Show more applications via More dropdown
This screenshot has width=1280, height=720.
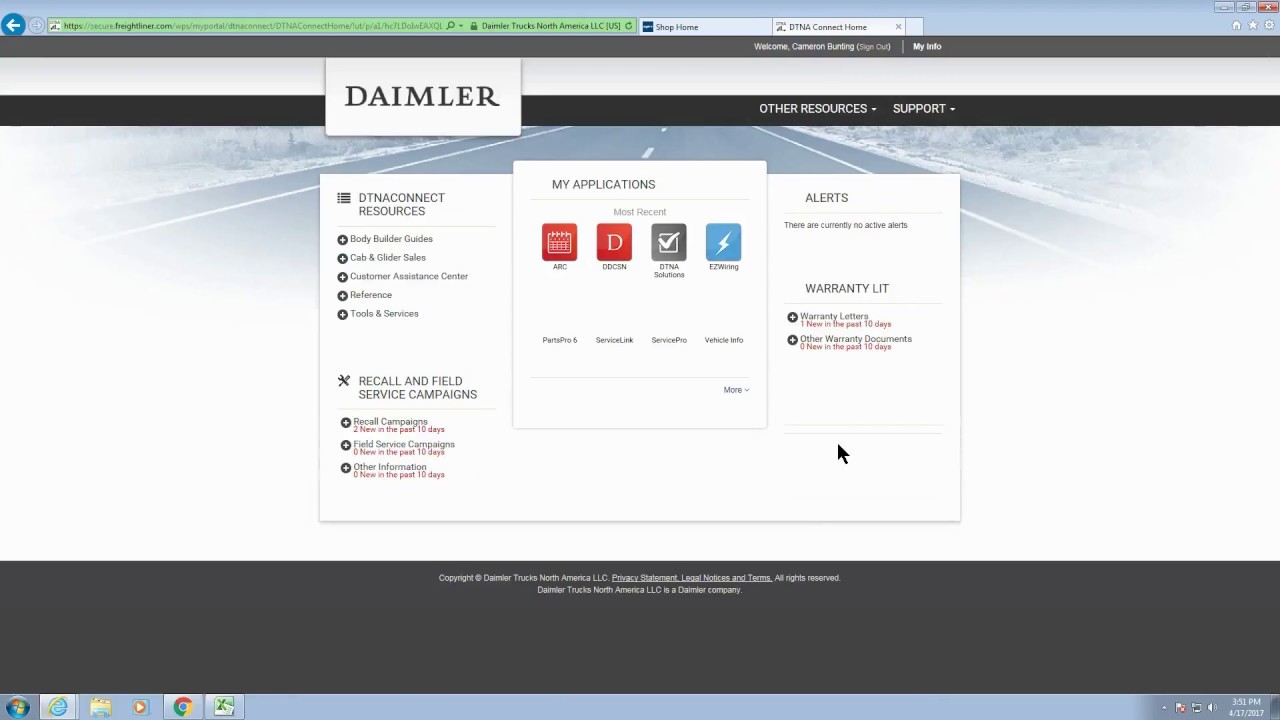(736, 390)
